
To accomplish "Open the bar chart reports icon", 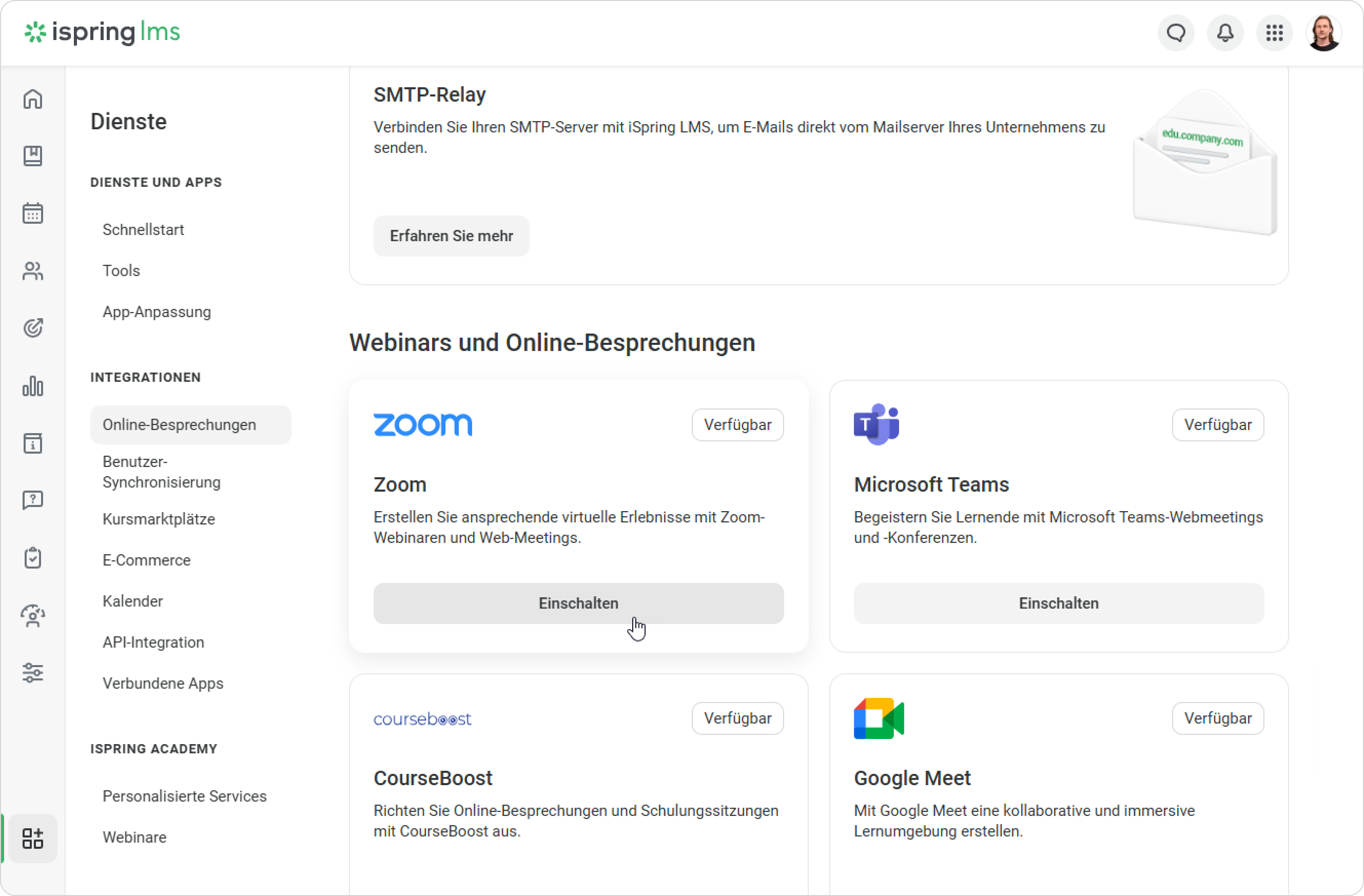I will click(x=33, y=386).
